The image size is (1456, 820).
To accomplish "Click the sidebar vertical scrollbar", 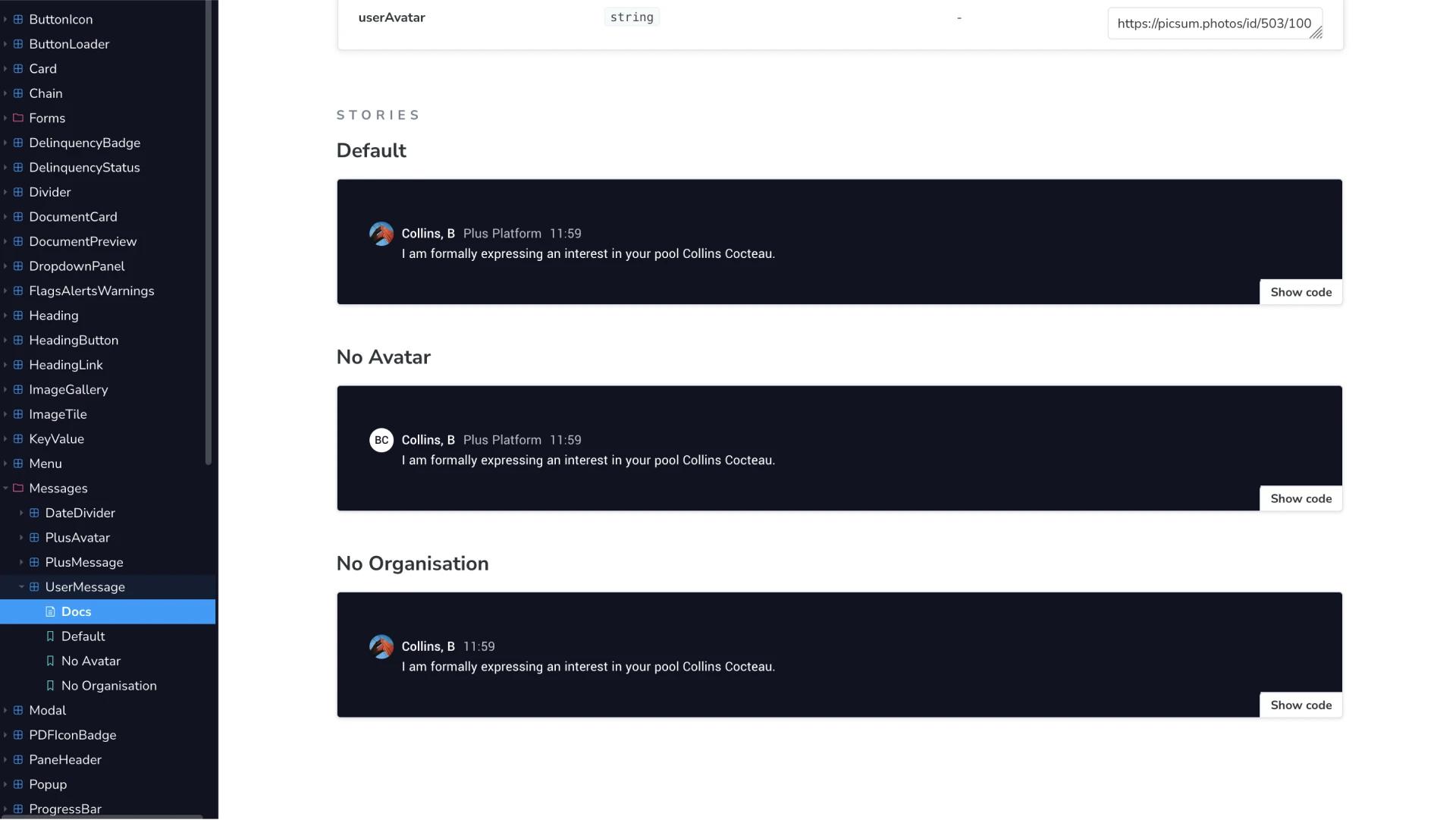I will click(209, 231).
